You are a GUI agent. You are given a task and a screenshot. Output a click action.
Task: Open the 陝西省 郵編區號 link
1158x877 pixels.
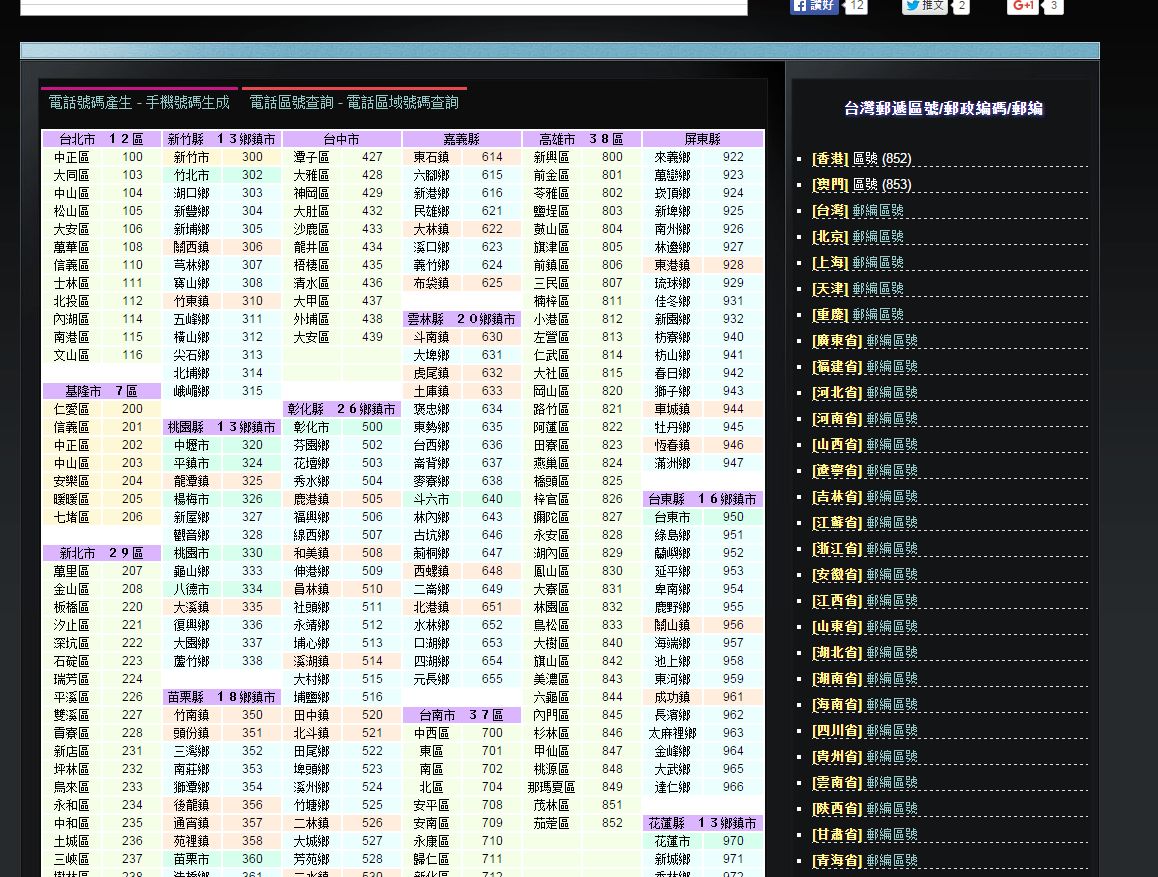865,809
